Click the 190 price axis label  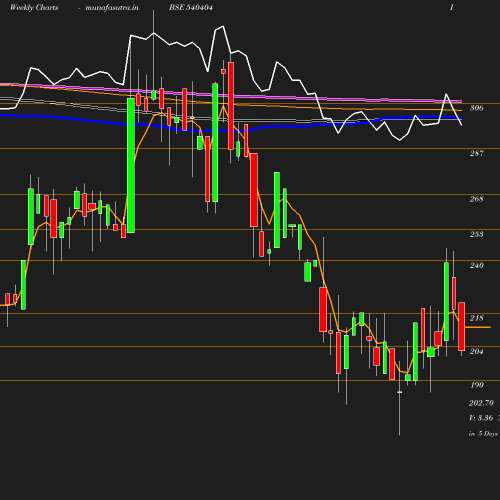point(477,385)
